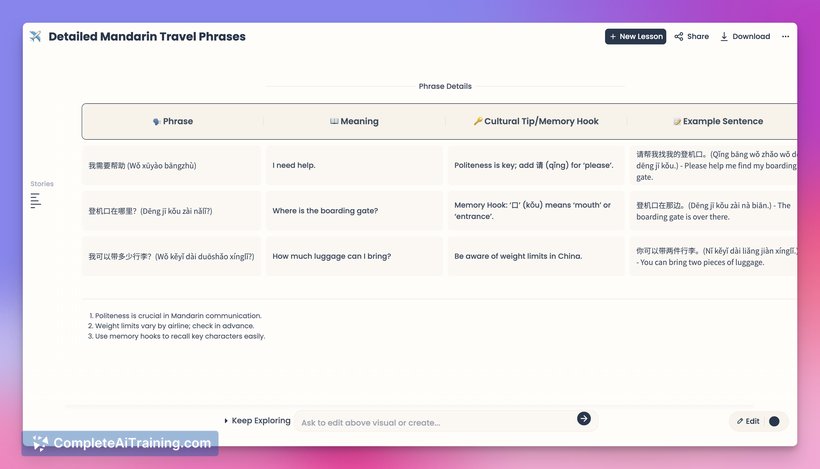Image resolution: width=820 pixels, height=469 pixels.
Task: Select the 'I need help.' meaning cell
Action: [354, 165]
